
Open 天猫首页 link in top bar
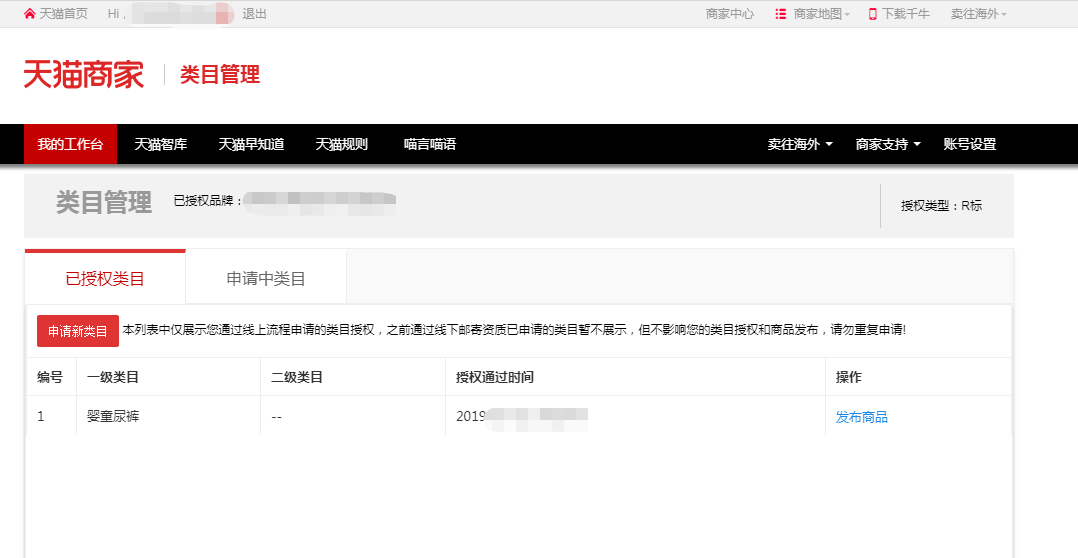[x=64, y=14]
